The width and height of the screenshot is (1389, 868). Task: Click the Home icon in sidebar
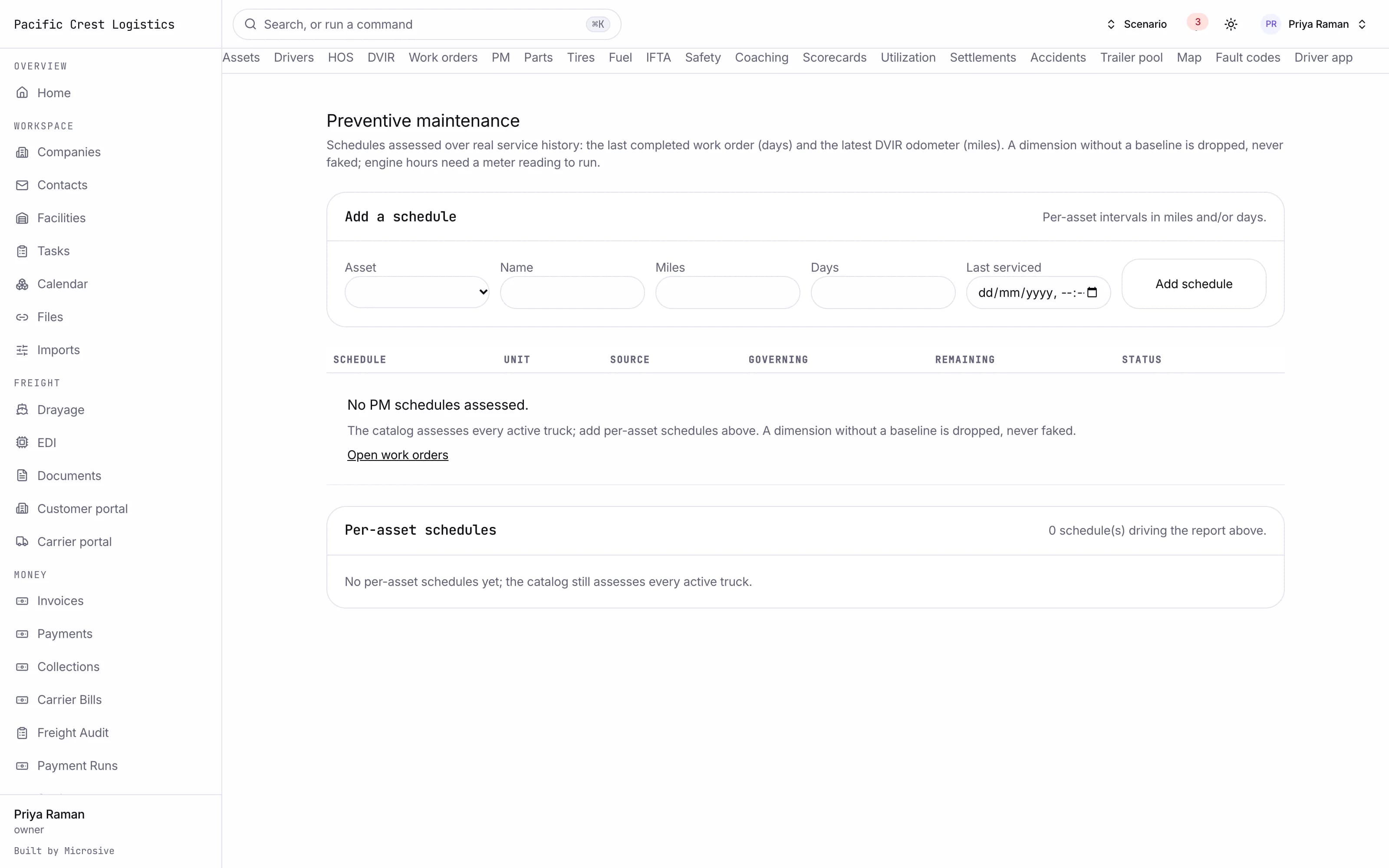(x=22, y=93)
